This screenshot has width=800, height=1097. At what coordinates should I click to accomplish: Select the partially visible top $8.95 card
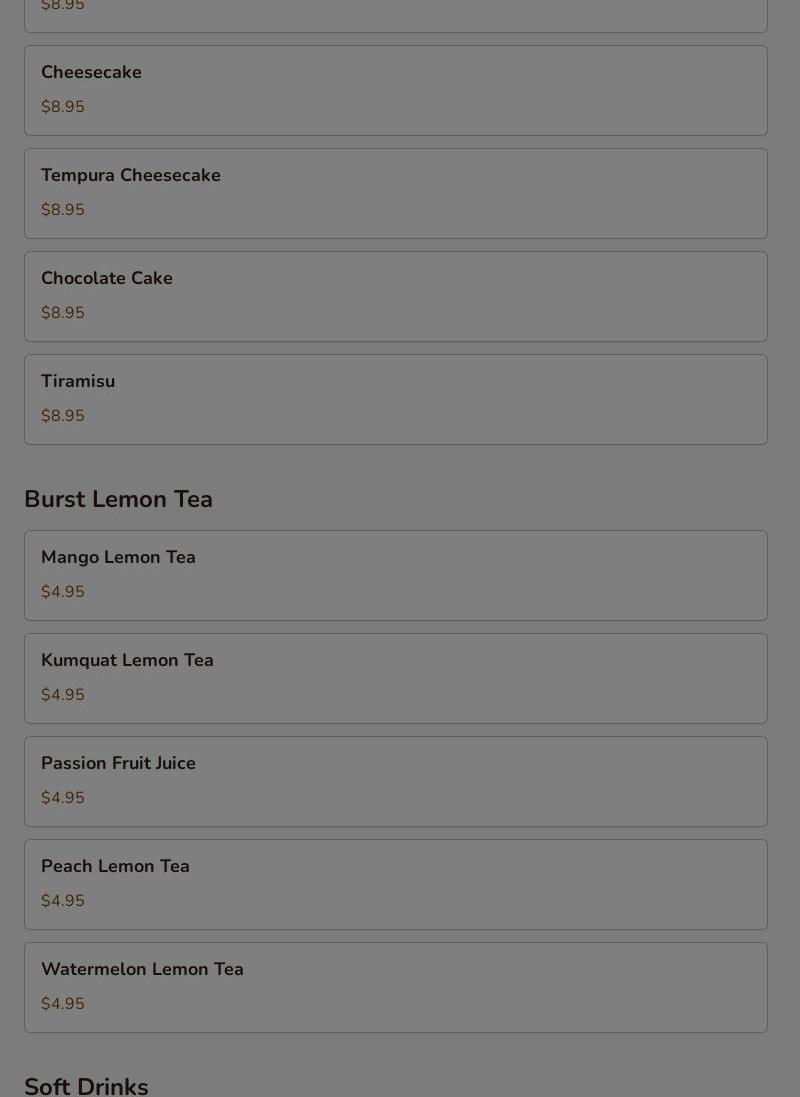tap(395, 16)
